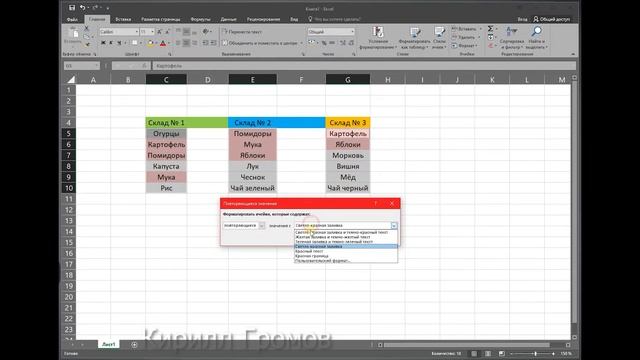This screenshot has width=640, height=360.
Task: Select column C header
Action: pos(166,80)
